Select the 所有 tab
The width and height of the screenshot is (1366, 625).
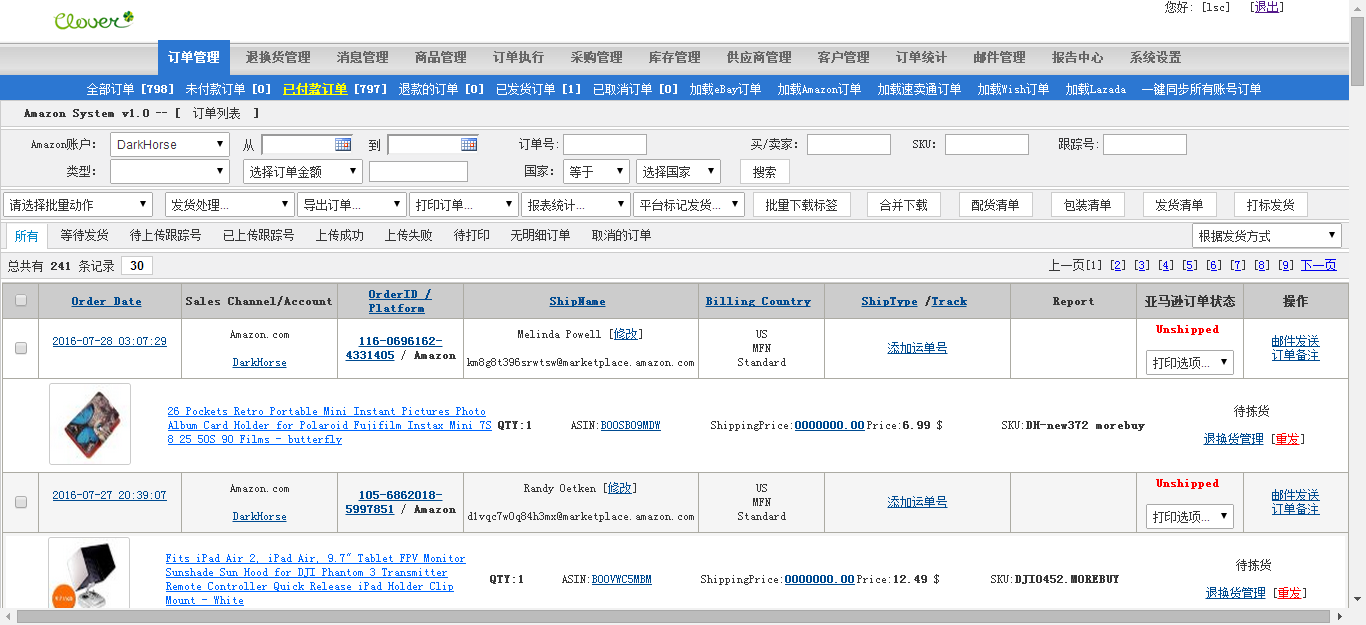tap(27, 236)
